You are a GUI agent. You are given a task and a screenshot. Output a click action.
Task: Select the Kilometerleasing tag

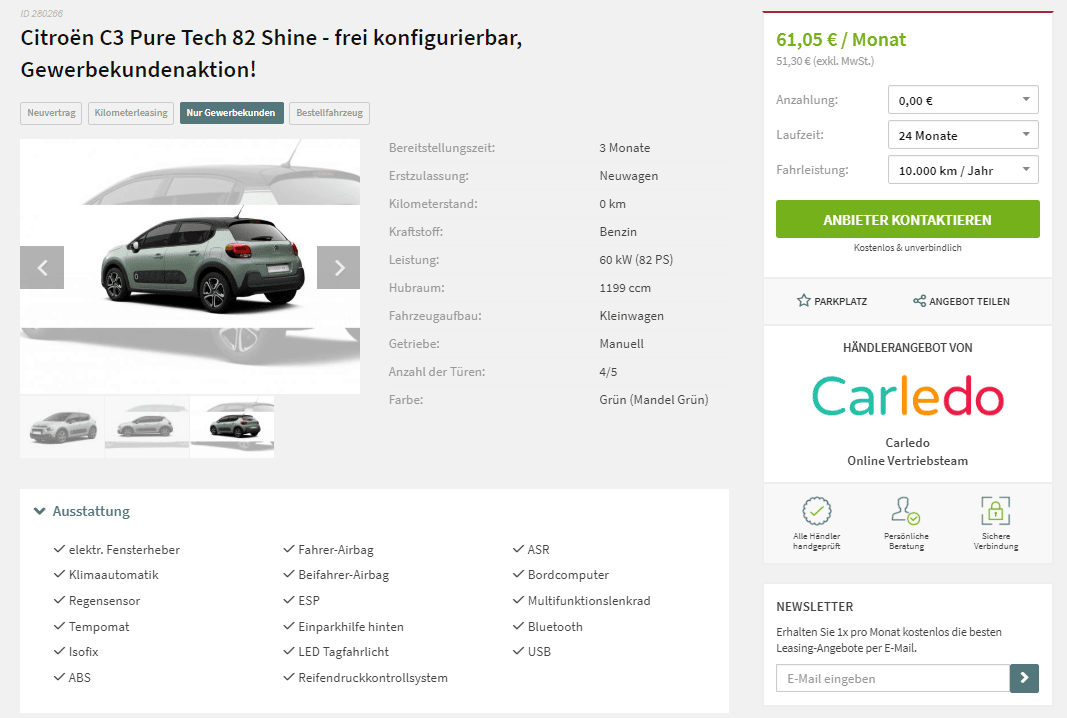click(x=131, y=113)
